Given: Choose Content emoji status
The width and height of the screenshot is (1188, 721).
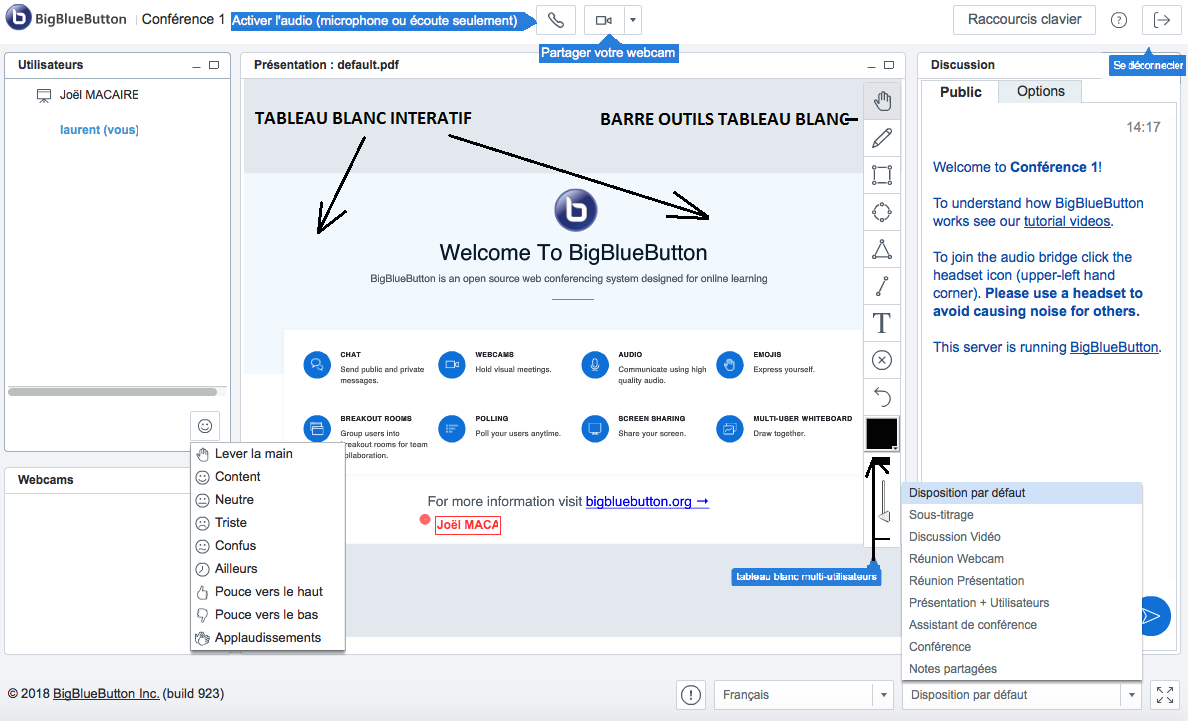Looking at the screenshot, I should pyautogui.click(x=268, y=476).
